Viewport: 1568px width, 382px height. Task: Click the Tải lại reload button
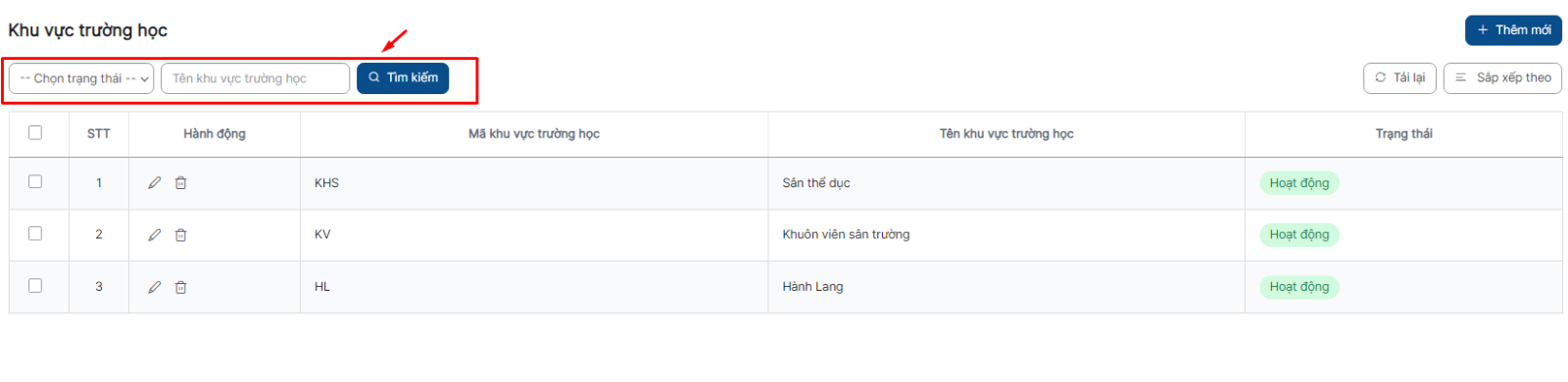[x=1399, y=78]
